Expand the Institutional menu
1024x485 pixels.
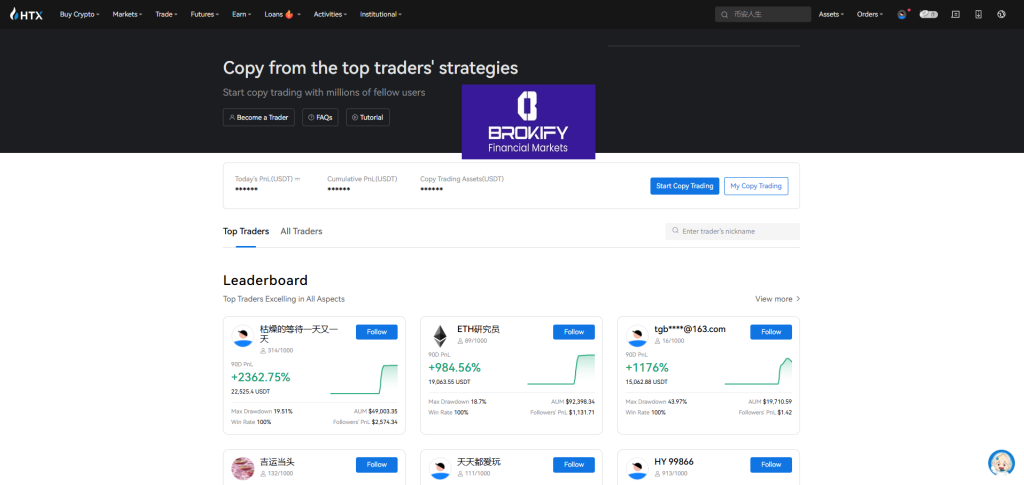point(381,14)
